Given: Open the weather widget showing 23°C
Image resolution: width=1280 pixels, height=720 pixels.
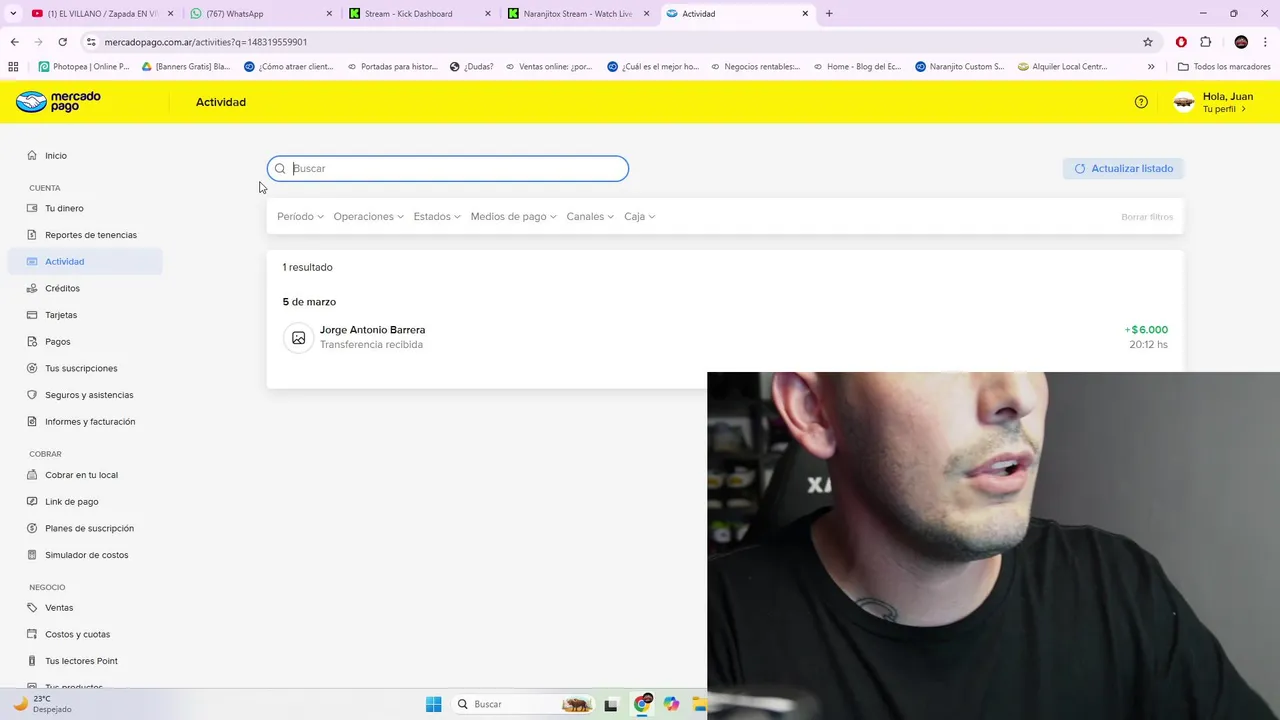Looking at the screenshot, I should pyautogui.click(x=42, y=704).
